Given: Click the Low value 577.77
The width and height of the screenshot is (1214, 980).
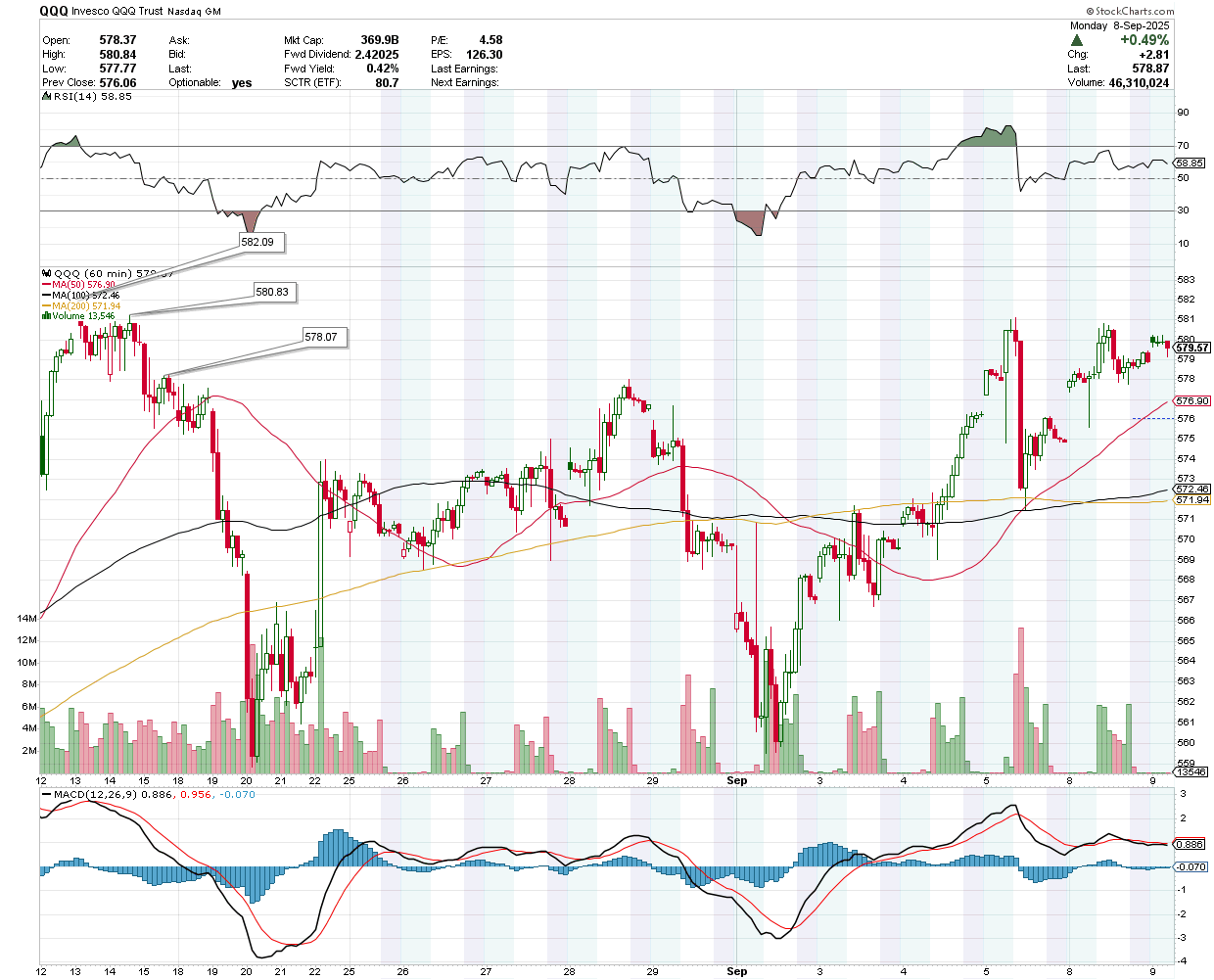Looking at the screenshot, I should point(117,69).
